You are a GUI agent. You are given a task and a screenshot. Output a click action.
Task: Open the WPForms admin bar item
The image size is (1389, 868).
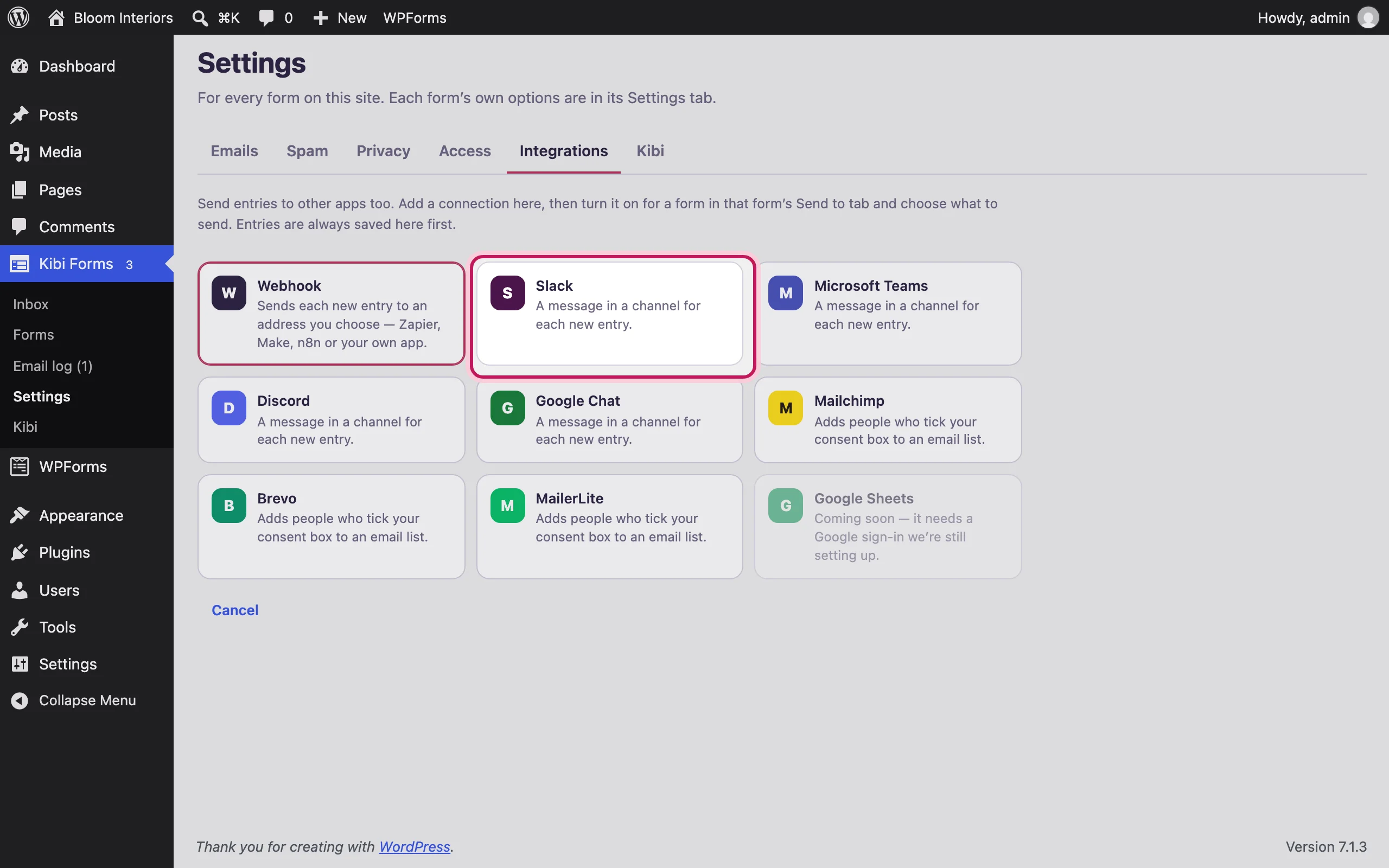(415, 18)
